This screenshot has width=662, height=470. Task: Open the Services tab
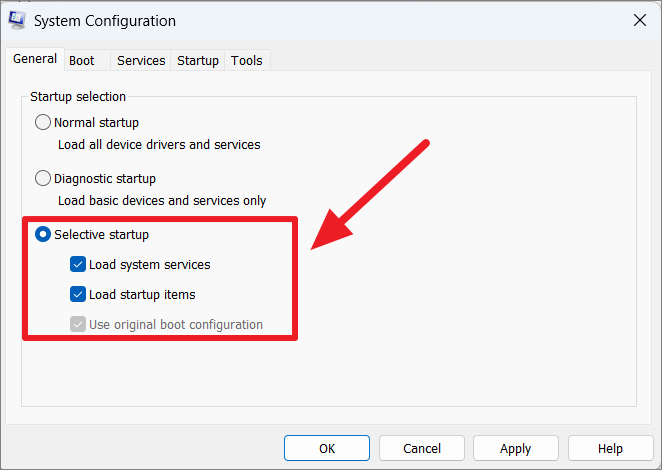tap(141, 60)
